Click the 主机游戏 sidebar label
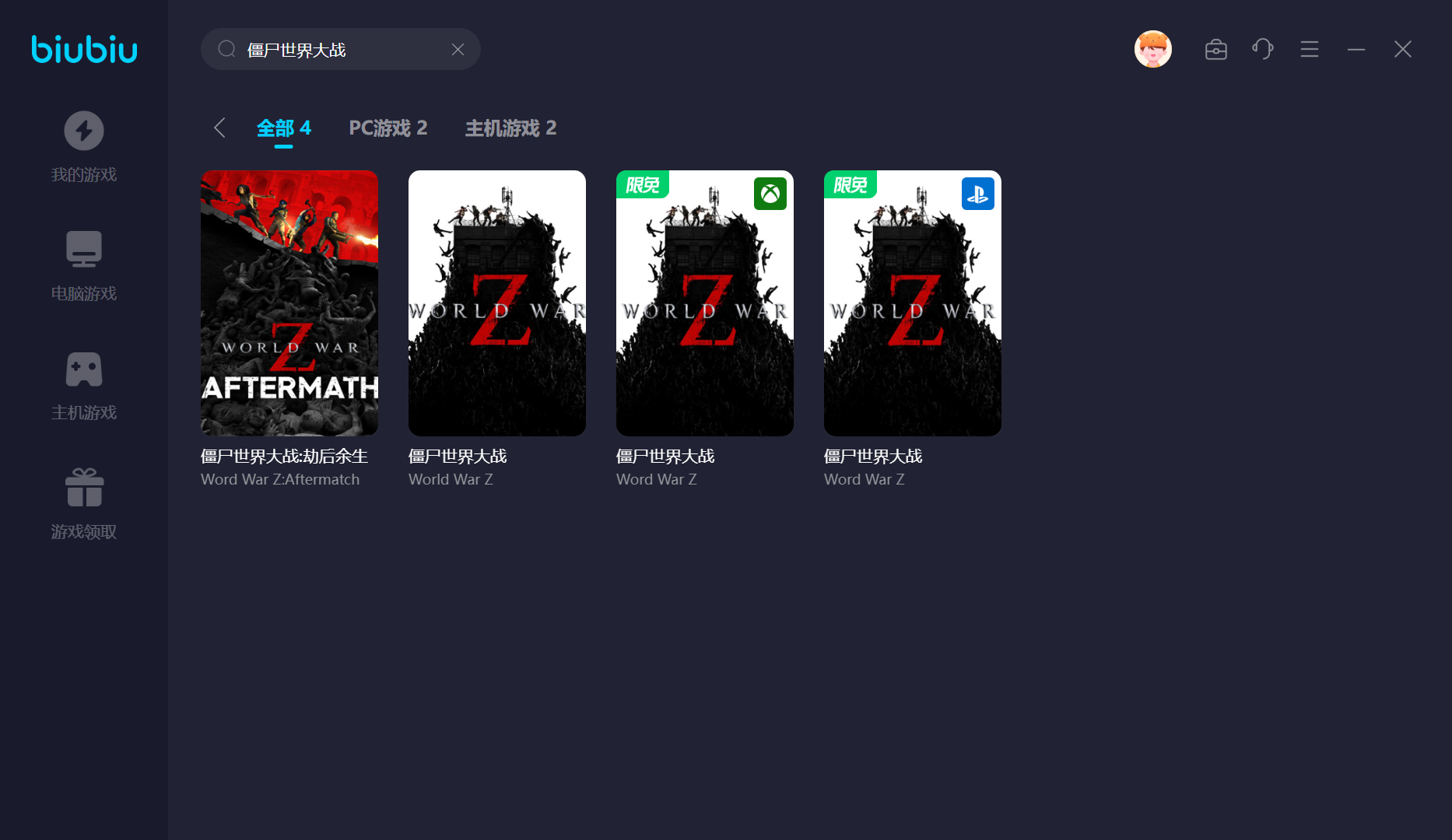 [84, 413]
